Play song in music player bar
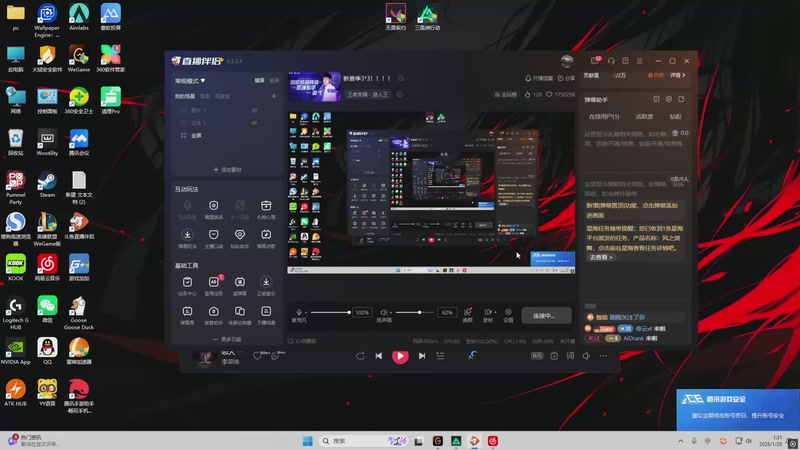Image resolution: width=800 pixels, height=450 pixels. pyautogui.click(x=400, y=356)
